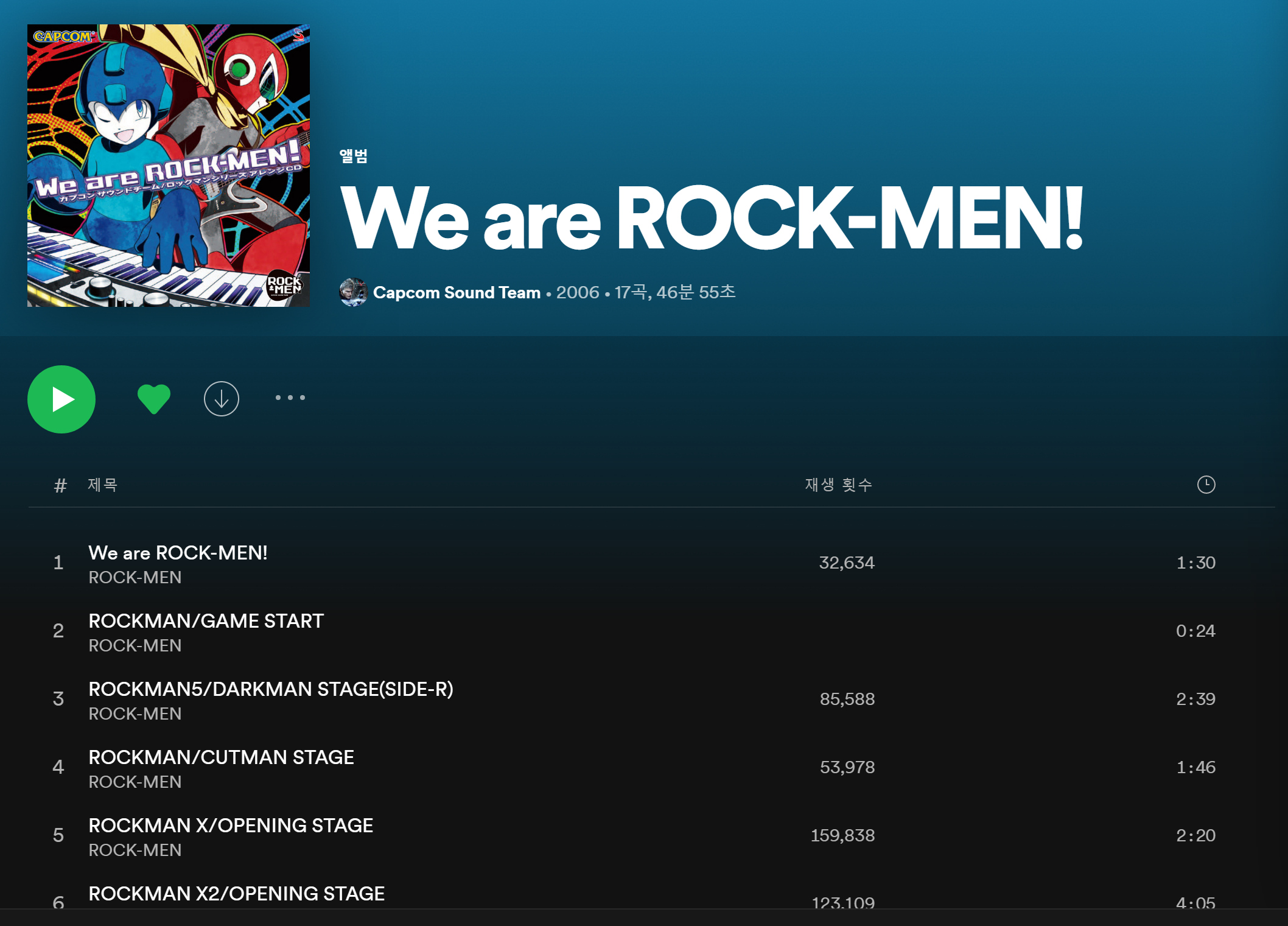Select track ROCKMAN5/DARKMAN STAGE(SIDE-R)
This screenshot has height=926, width=1288.
pyautogui.click(x=271, y=689)
